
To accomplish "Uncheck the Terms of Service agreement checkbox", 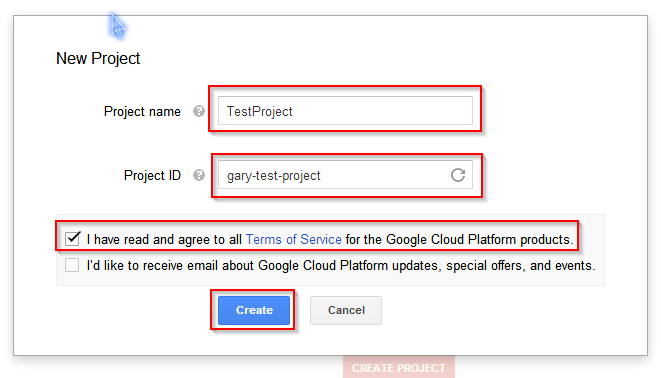I will 72,239.
